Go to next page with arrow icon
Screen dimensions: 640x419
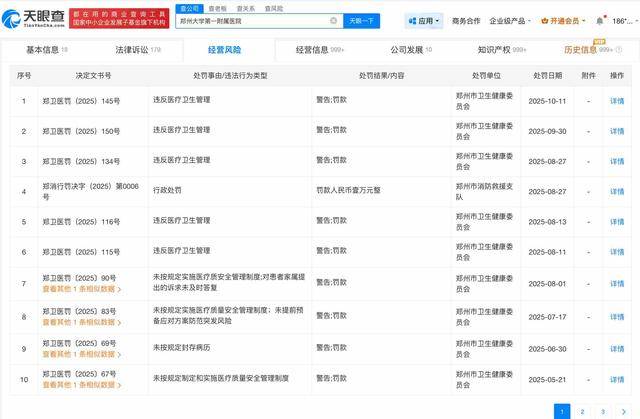pos(625,410)
